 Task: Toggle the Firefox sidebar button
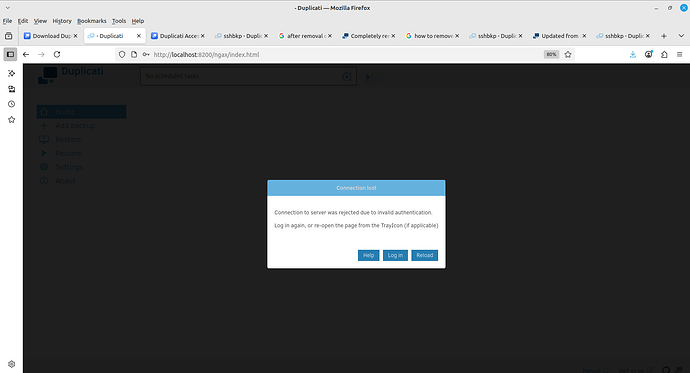point(10,55)
